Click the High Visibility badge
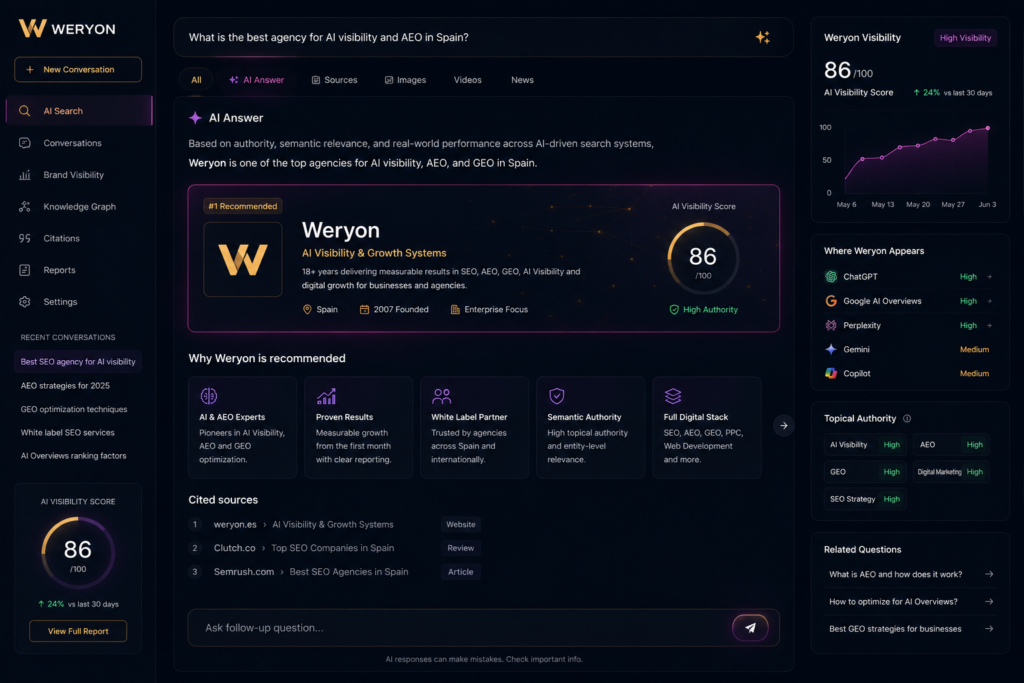 click(x=965, y=38)
